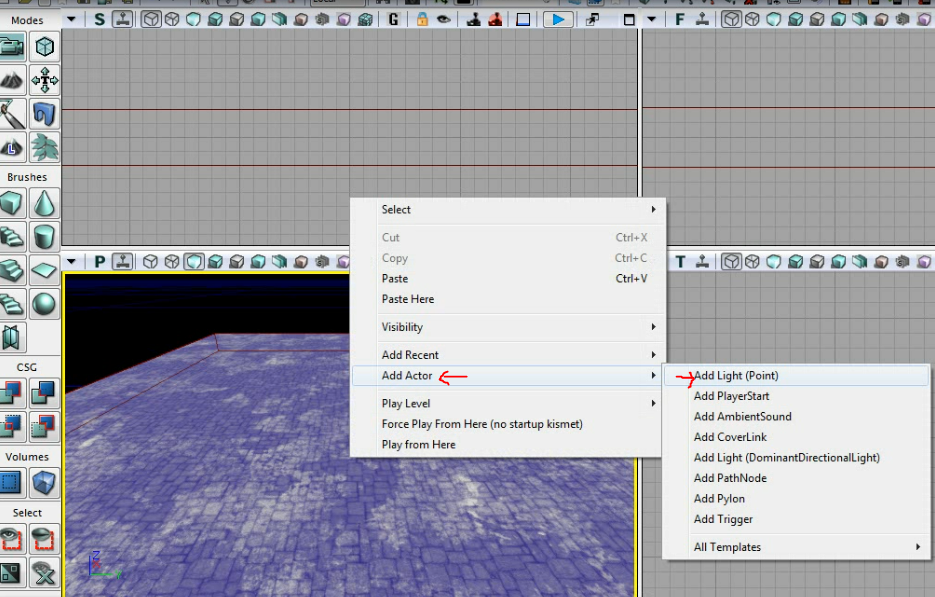Expand Visibility submenu
Viewport: 935px width, 597px height.
click(x=507, y=327)
